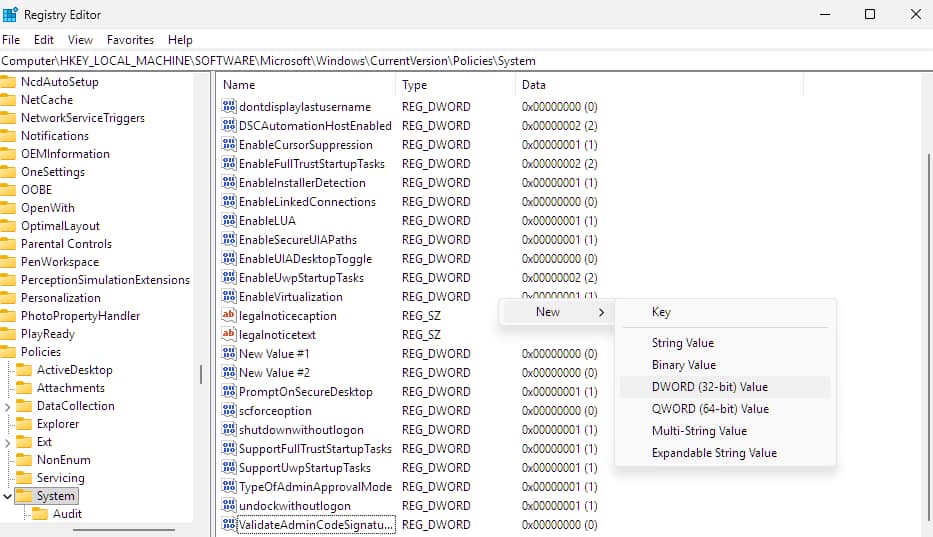Select the Personalization key
Viewport: 933px width, 537px height.
coord(61,298)
